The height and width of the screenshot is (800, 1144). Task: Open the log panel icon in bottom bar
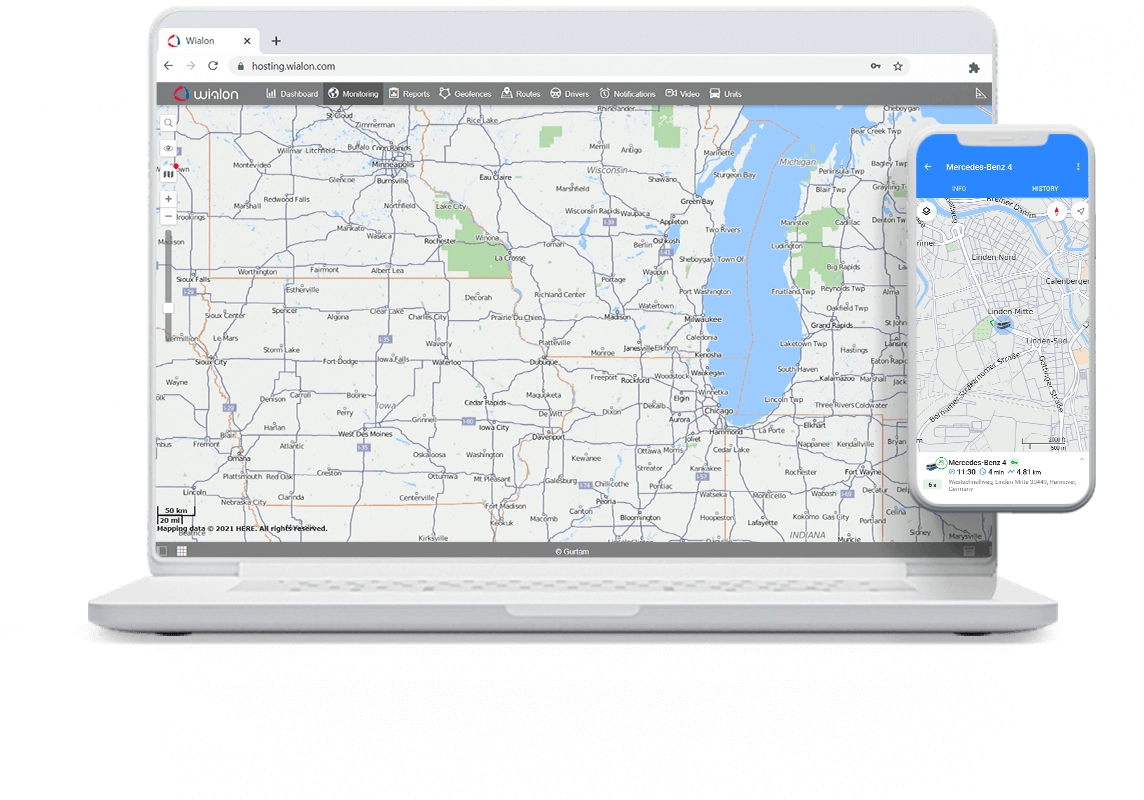(969, 551)
